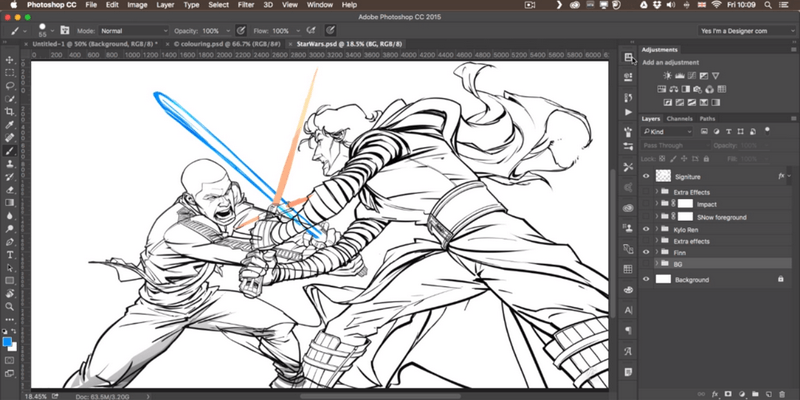Expand the Finn layer group

(x=657, y=254)
